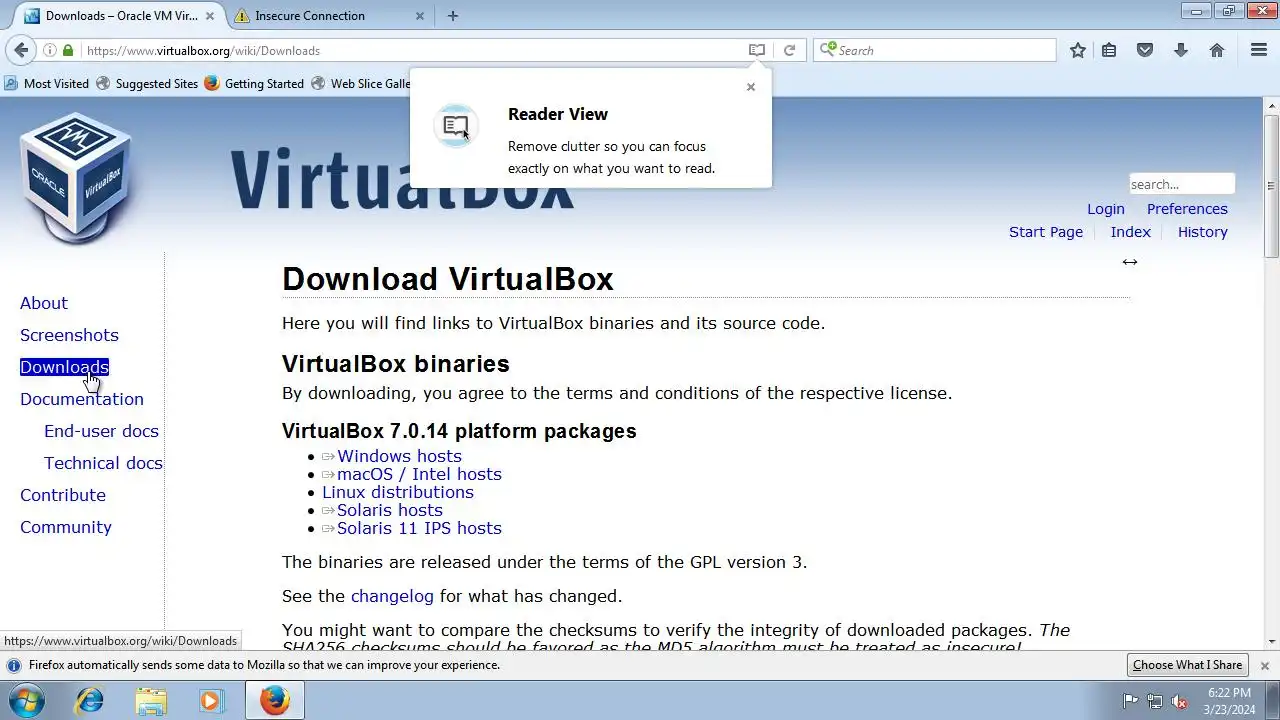Open End-user docs link
Viewport: 1280px width, 720px height.
(x=101, y=431)
